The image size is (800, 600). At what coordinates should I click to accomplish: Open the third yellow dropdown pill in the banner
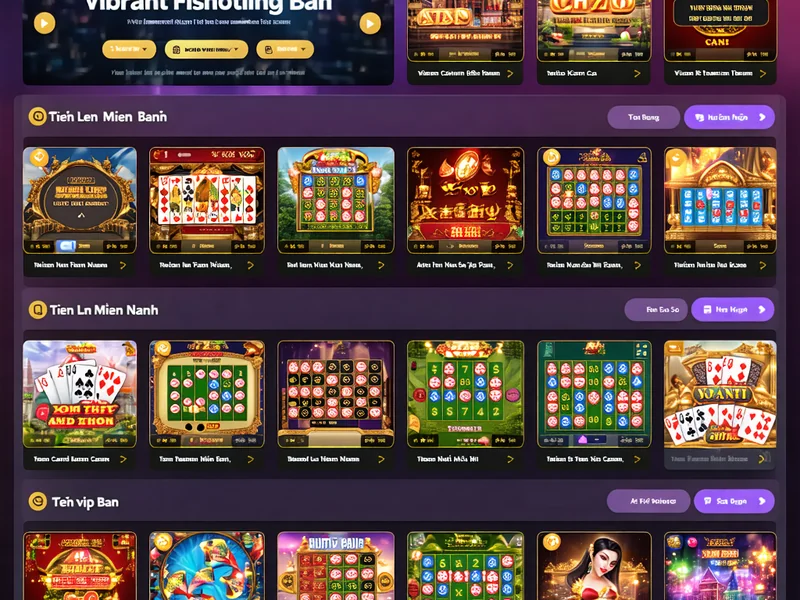point(285,49)
